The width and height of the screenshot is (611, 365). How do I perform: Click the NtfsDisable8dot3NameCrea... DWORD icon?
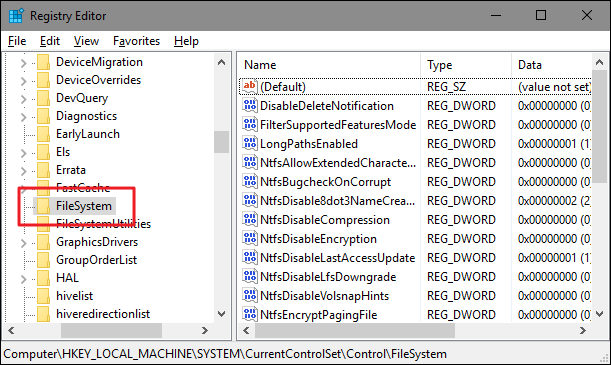249,201
